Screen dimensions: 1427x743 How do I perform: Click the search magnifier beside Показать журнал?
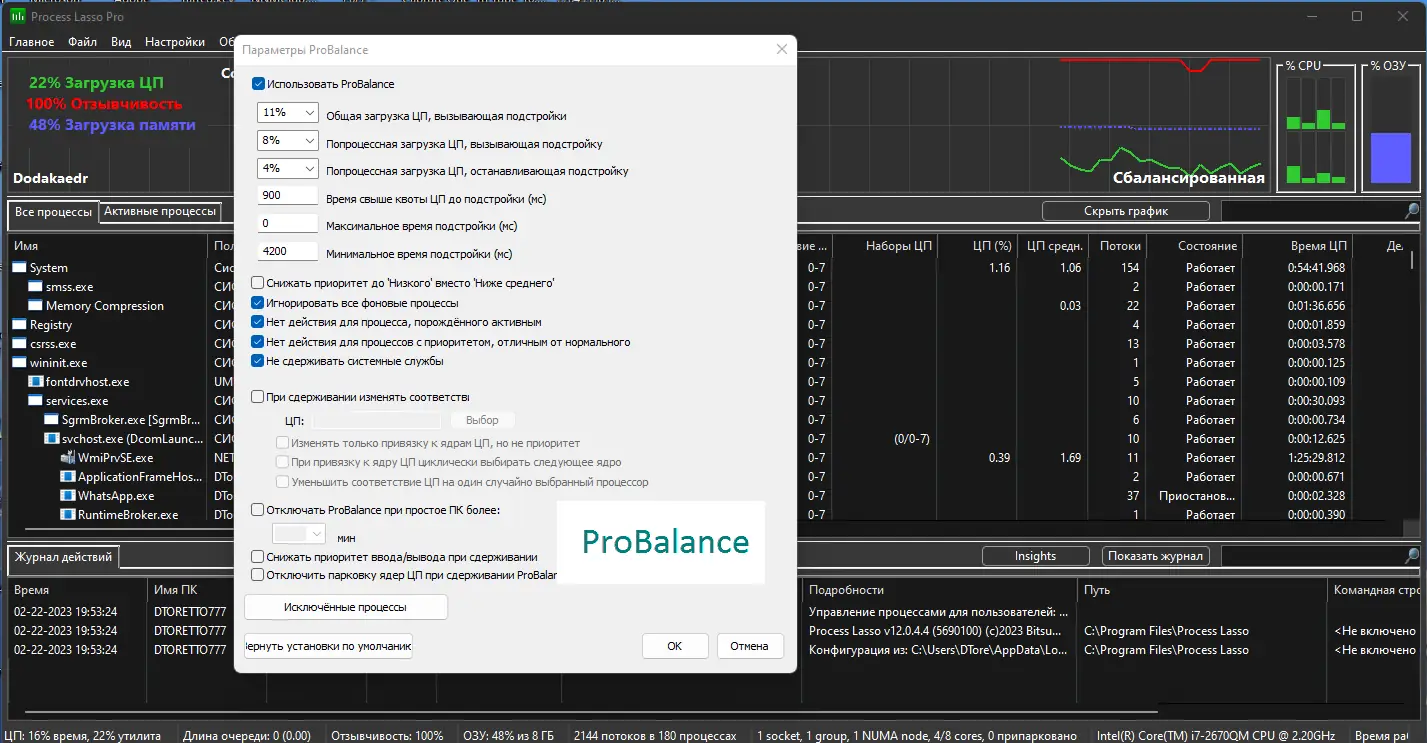(x=1411, y=556)
